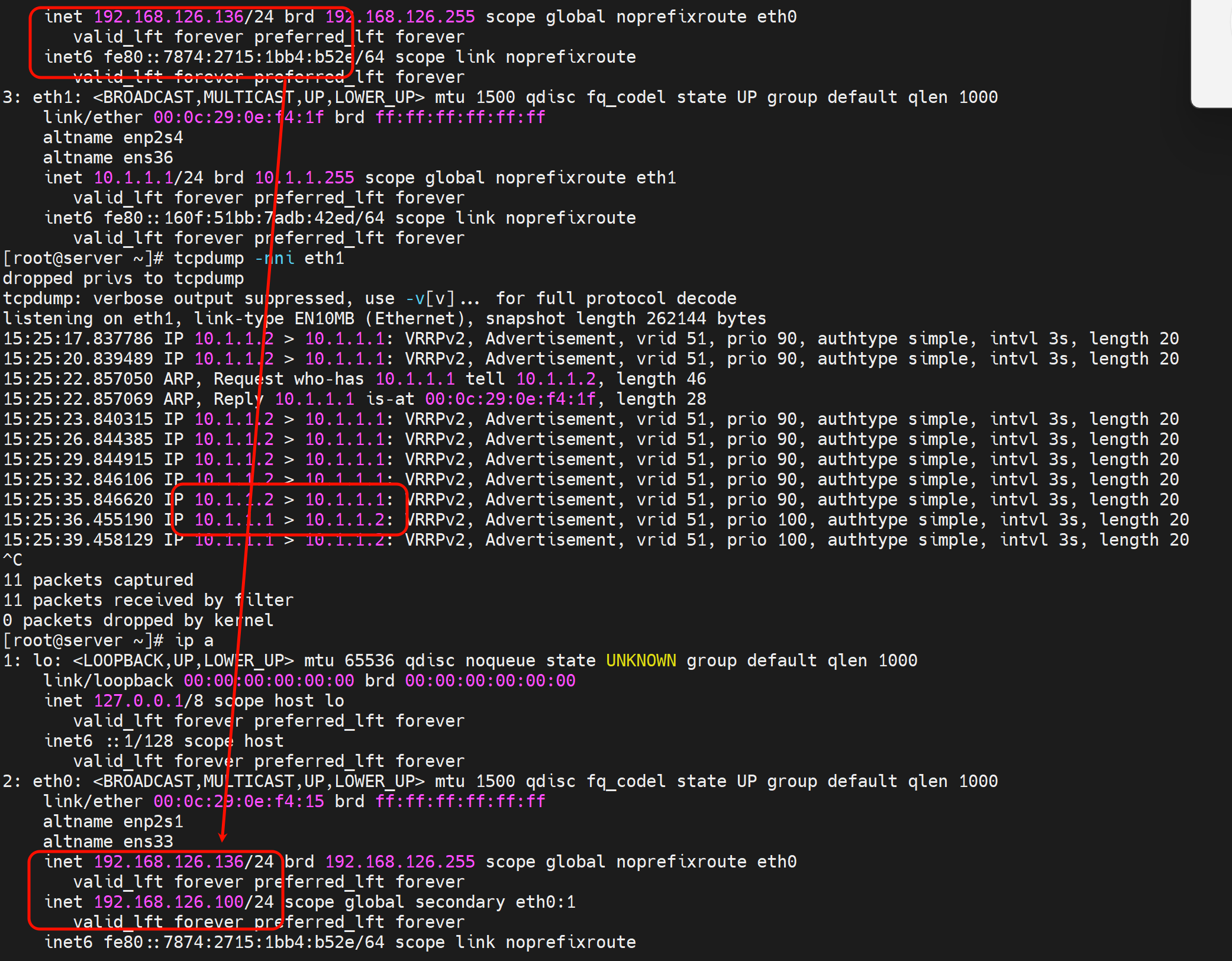Click the eth1 MAC address 00:0c:29:0e:f4:1f link/ether line
The width and height of the screenshot is (1232, 961).
tap(238, 118)
